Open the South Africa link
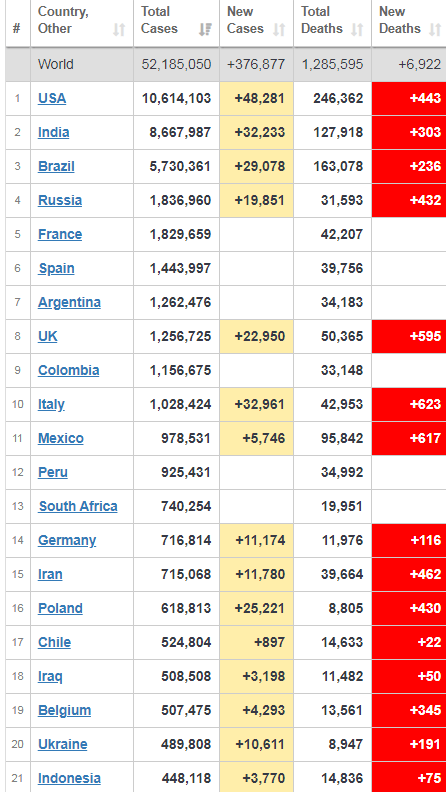 point(78,506)
